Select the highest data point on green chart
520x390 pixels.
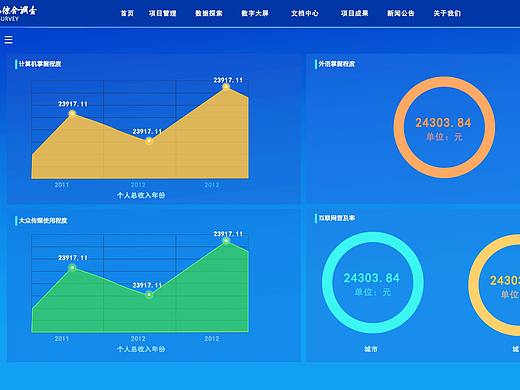coord(226,241)
